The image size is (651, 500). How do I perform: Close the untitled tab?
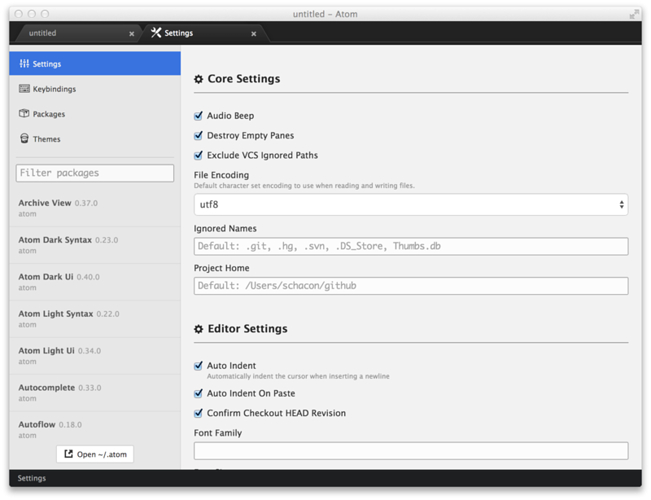[x=131, y=34]
